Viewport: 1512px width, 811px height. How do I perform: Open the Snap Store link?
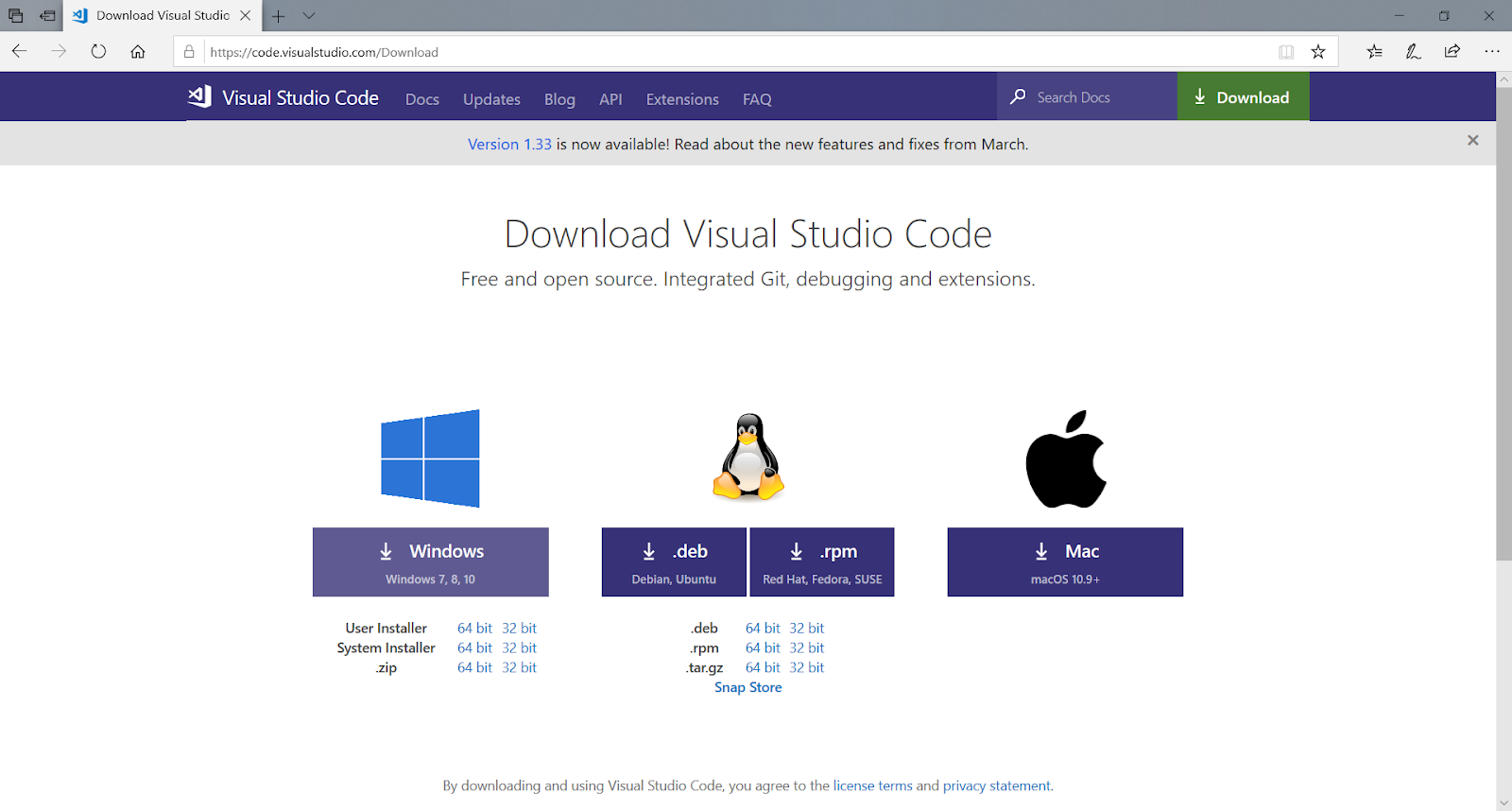(748, 687)
